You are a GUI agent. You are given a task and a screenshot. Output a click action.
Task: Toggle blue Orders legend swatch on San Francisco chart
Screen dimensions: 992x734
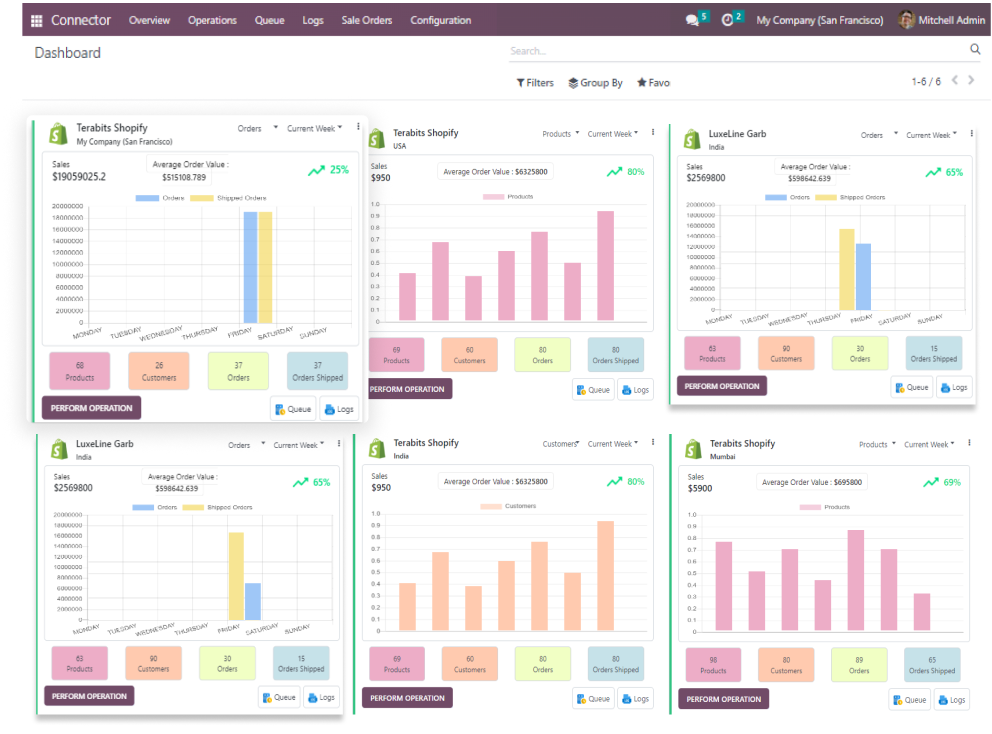tap(147, 198)
